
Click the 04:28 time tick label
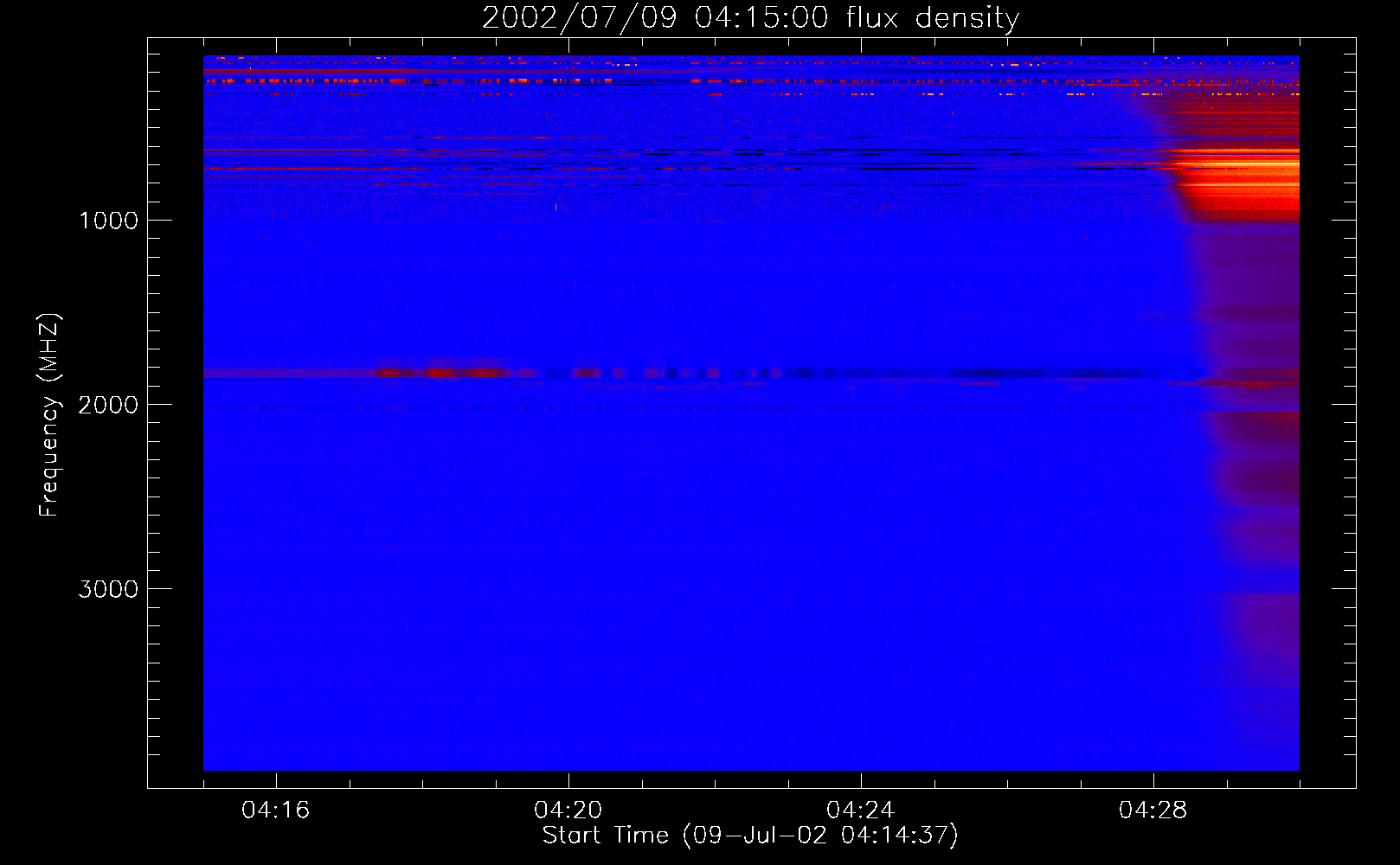[x=1153, y=811]
